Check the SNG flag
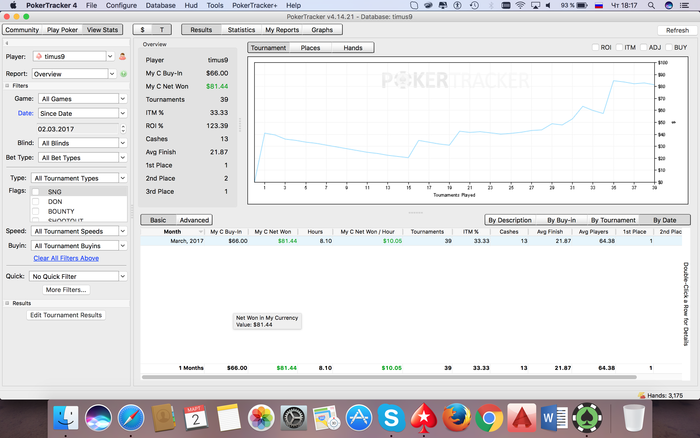This screenshot has width=700, height=438. coord(36,192)
